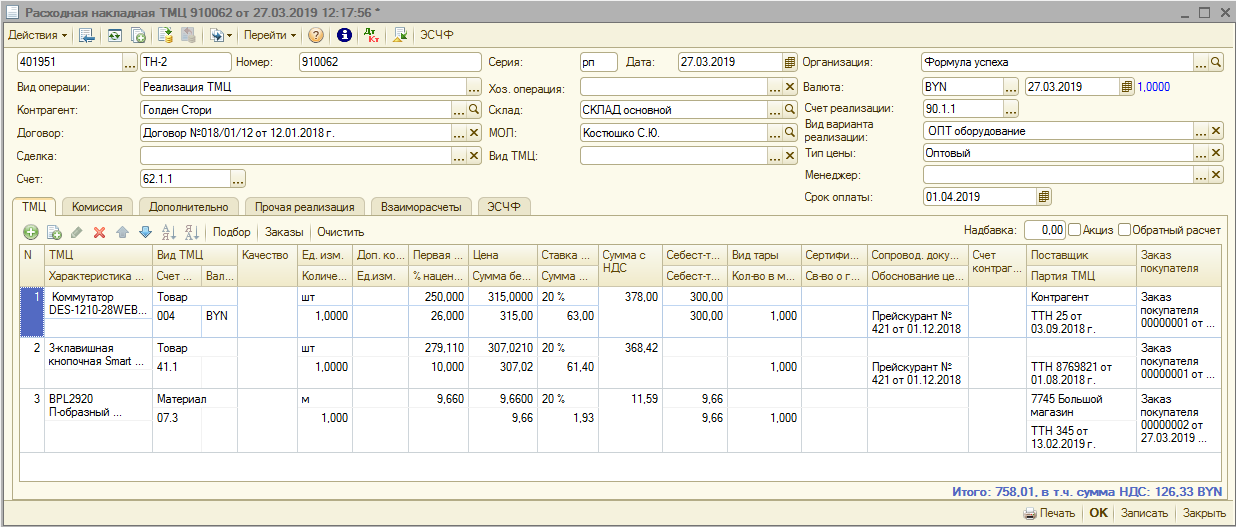Open the Дт/Кт postings icon
This screenshot has height=527, width=1236.
[x=372, y=35]
